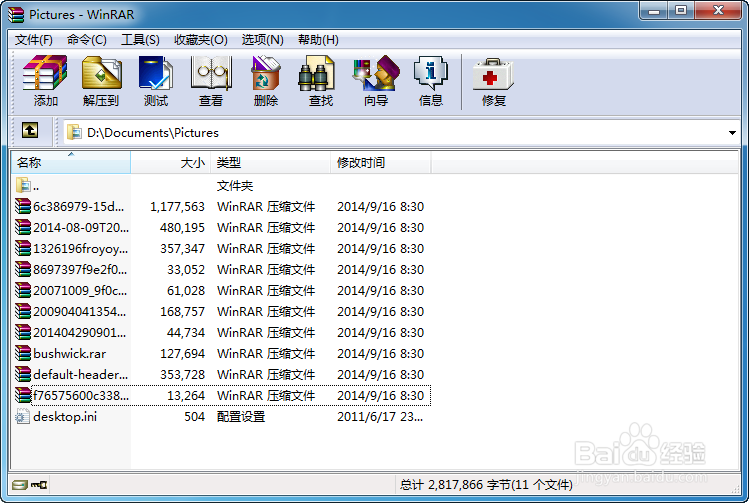Minimize the WinRAR window
Image resolution: width=749 pixels, height=503 pixels.
654,11
